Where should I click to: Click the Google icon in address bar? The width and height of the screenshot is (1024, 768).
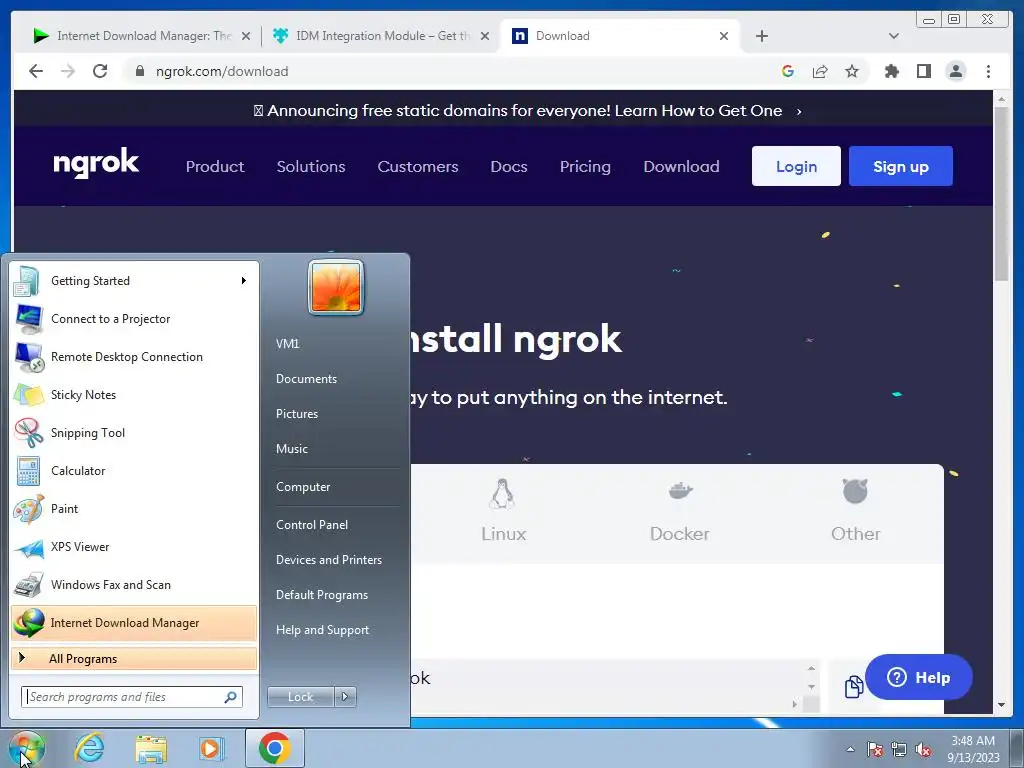(788, 71)
